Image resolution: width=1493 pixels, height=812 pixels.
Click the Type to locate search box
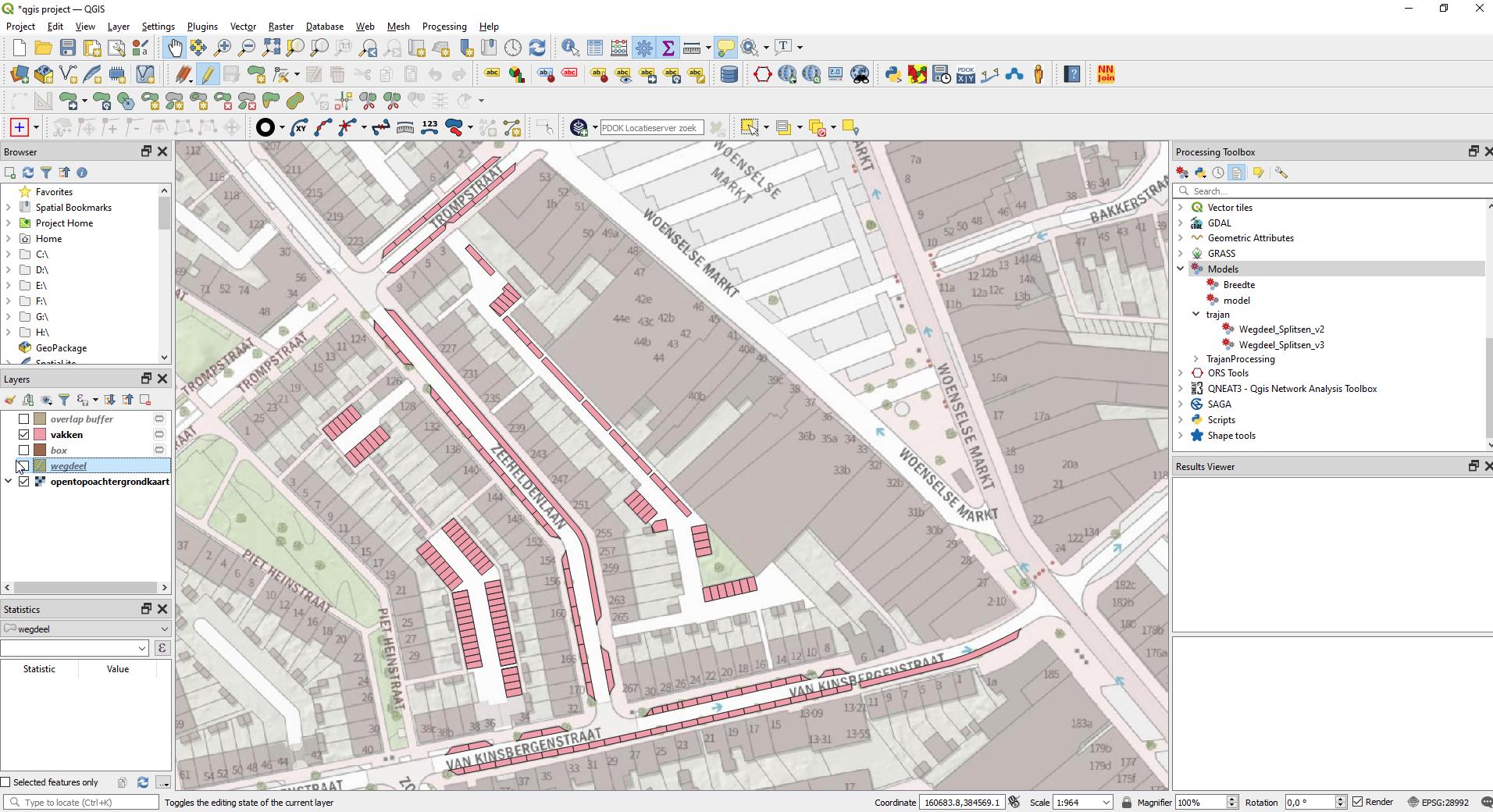tap(81, 803)
